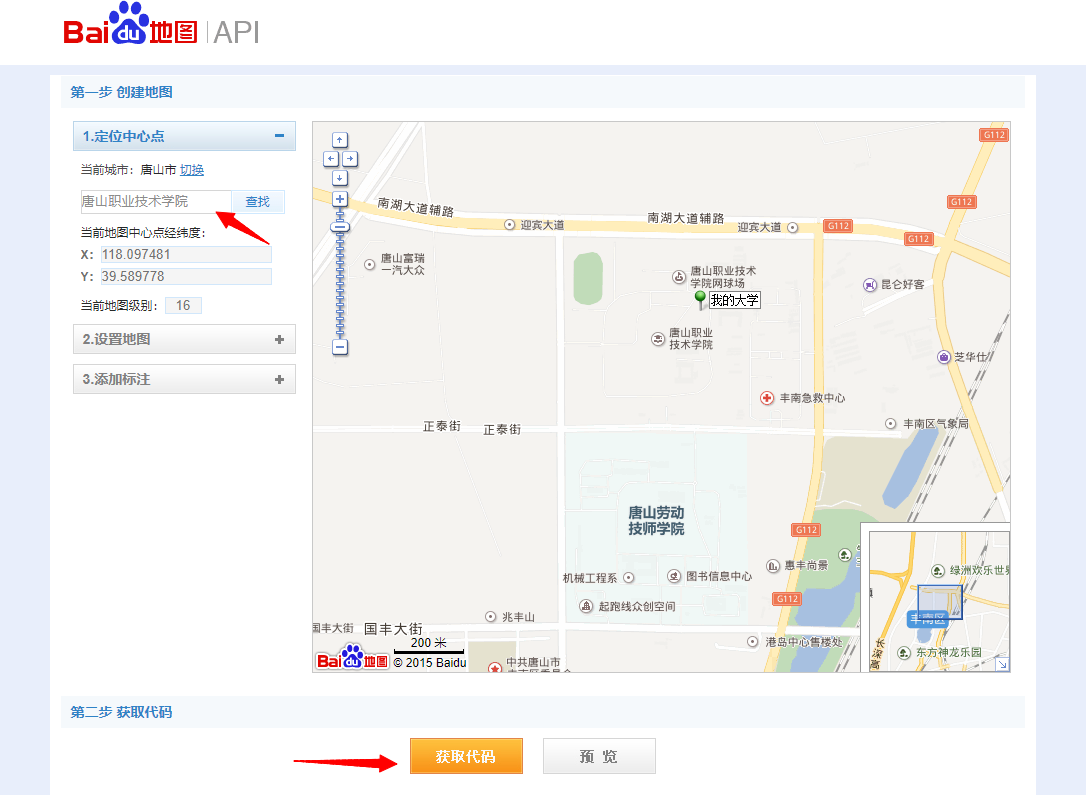Pan the map north using the up arrow

coord(340,139)
